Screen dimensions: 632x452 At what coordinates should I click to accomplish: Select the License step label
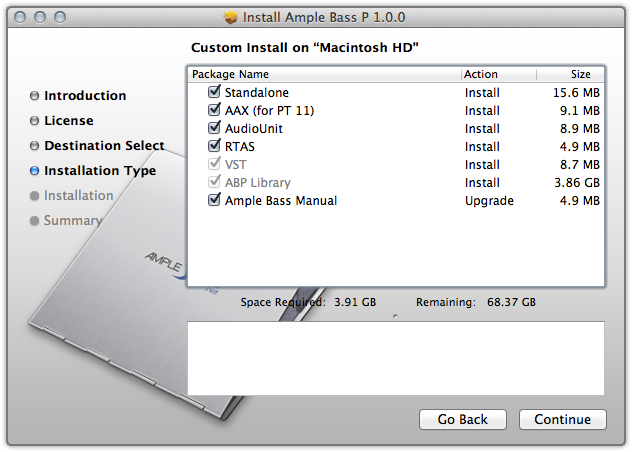tap(69, 121)
